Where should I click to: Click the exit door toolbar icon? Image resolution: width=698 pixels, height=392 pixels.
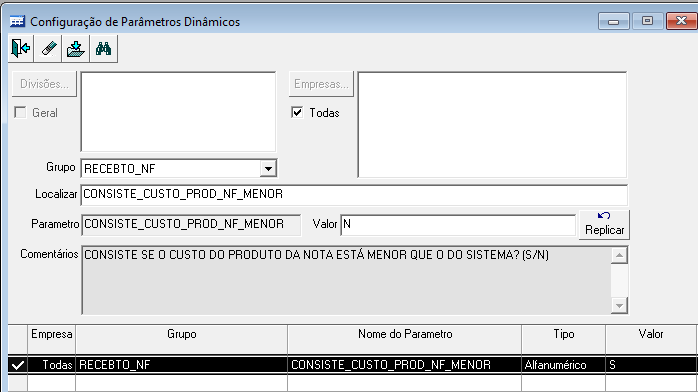tap(21, 48)
